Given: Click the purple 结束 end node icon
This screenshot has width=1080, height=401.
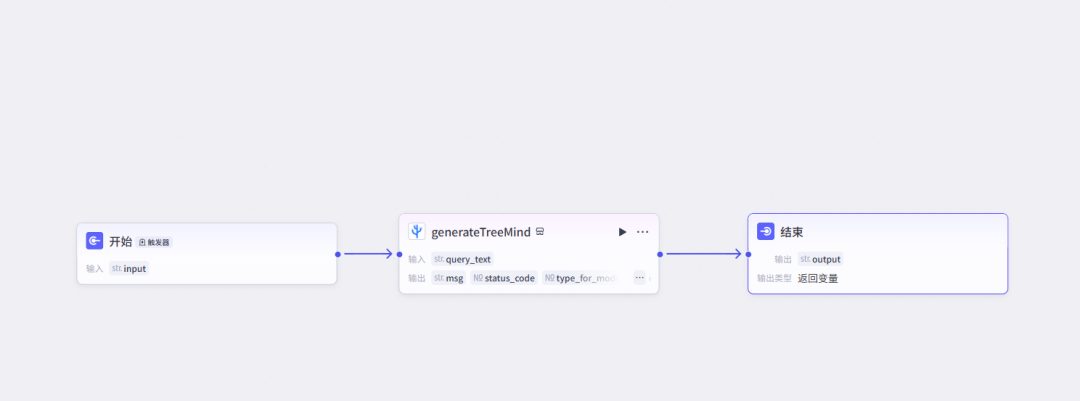Looking at the screenshot, I should [766, 232].
